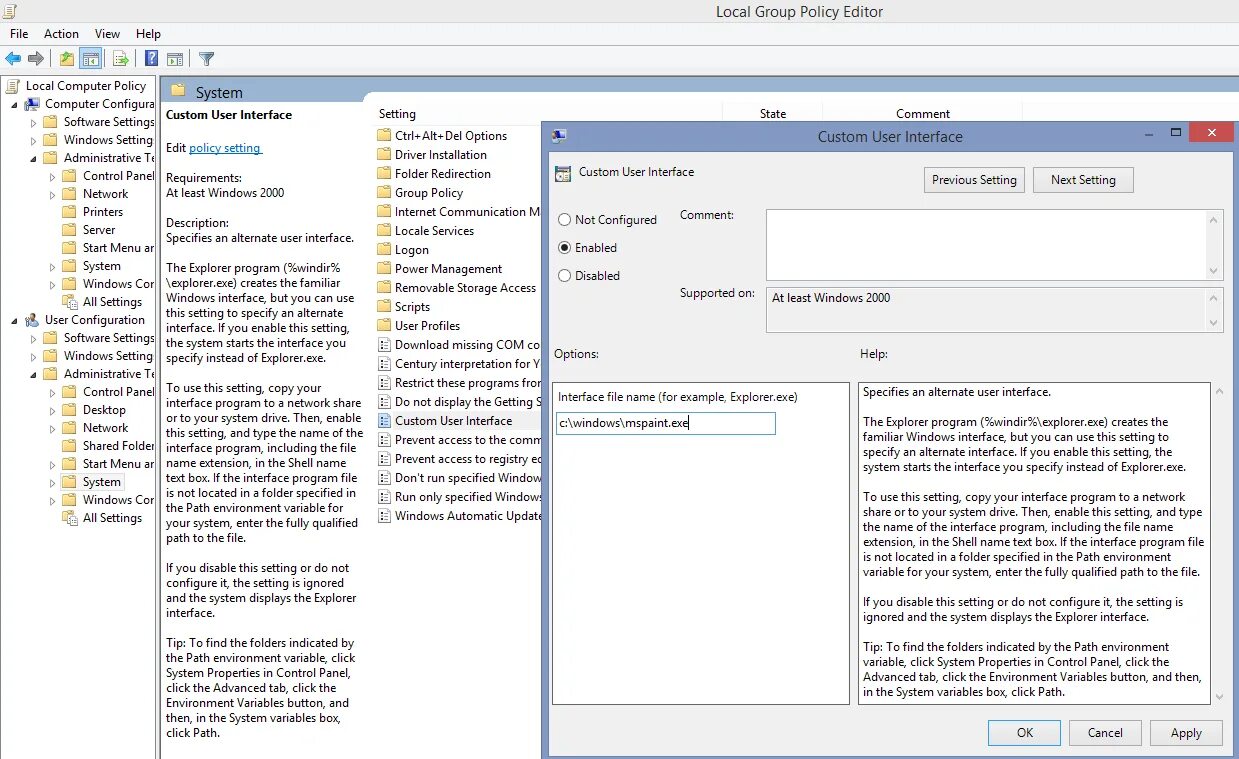Click the Folder Redirection folder icon

coord(384,174)
